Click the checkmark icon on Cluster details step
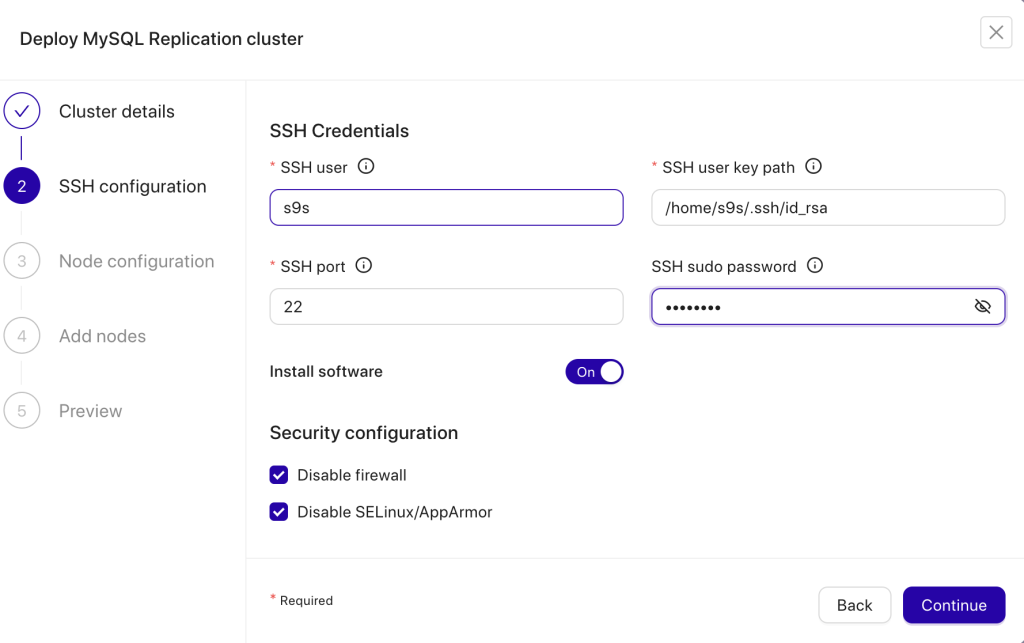Viewport: 1024px width, 643px height. point(22,111)
